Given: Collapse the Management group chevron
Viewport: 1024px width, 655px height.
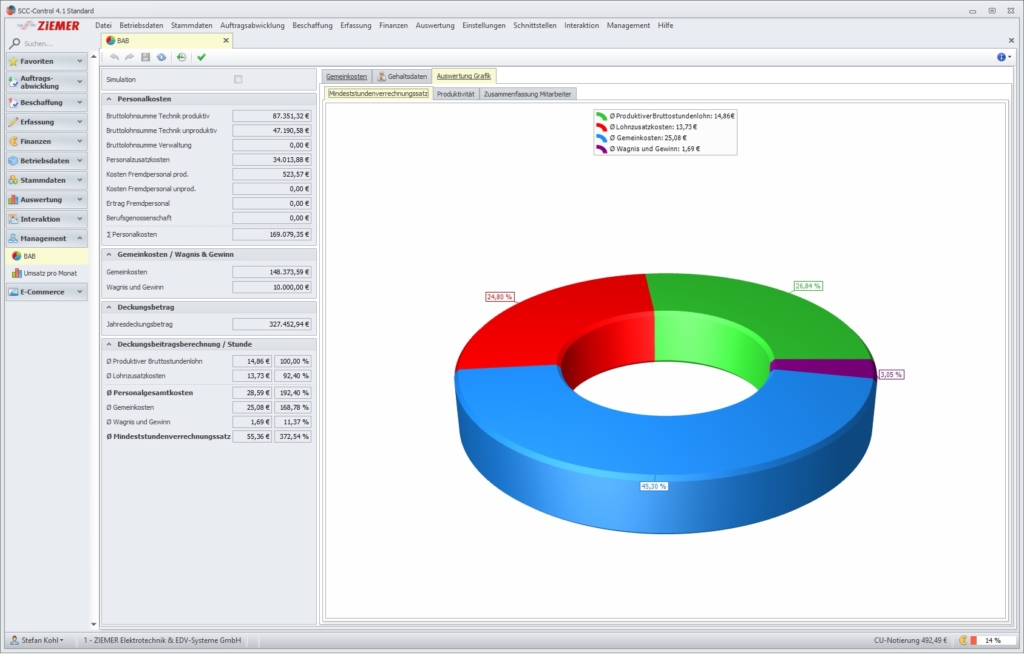Looking at the screenshot, I should tap(80, 238).
